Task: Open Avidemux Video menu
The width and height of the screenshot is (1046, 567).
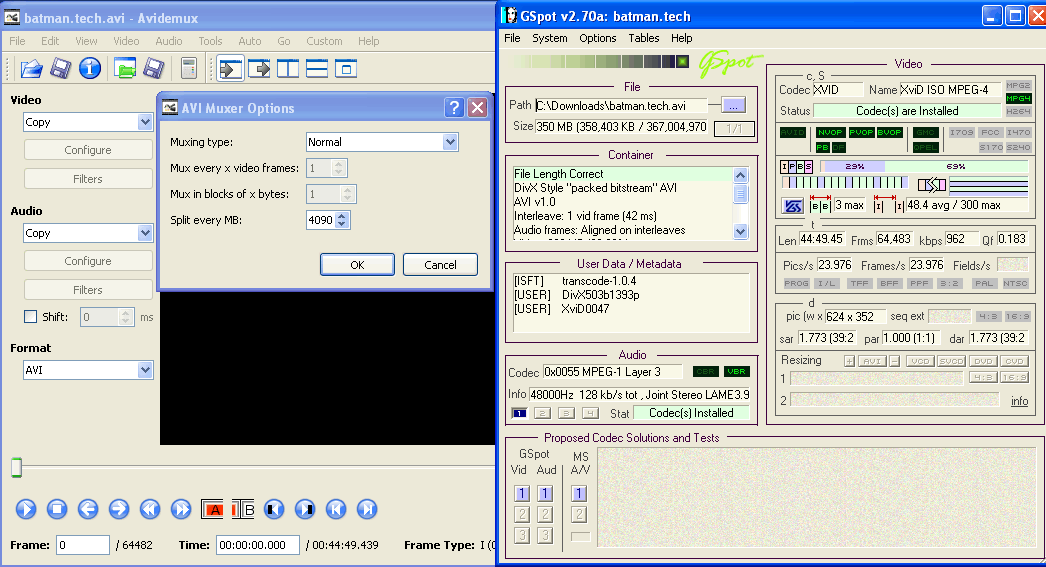Action: (x=126, y=41)
